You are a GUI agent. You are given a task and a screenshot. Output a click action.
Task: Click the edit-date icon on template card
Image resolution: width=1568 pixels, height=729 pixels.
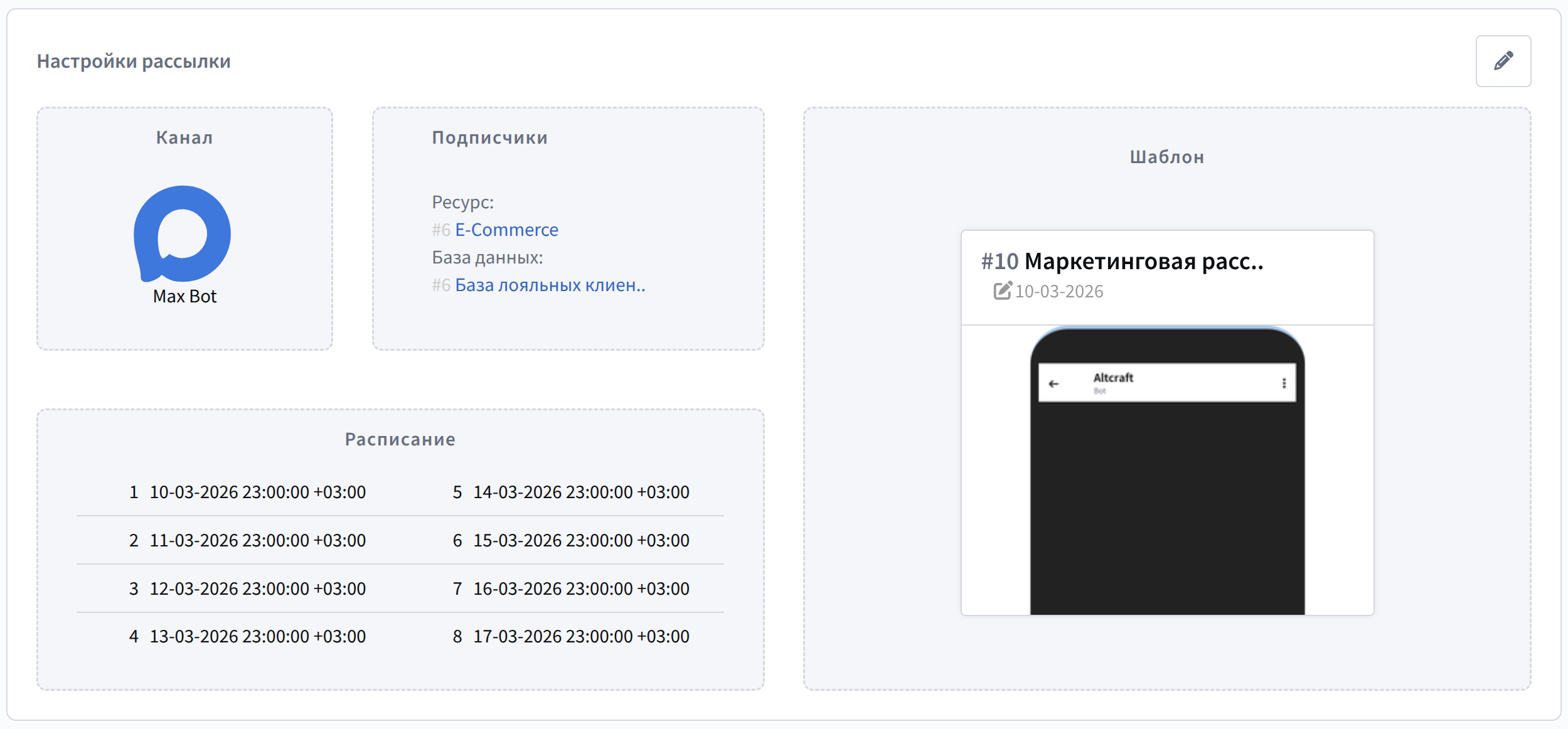coord(1002,290)
